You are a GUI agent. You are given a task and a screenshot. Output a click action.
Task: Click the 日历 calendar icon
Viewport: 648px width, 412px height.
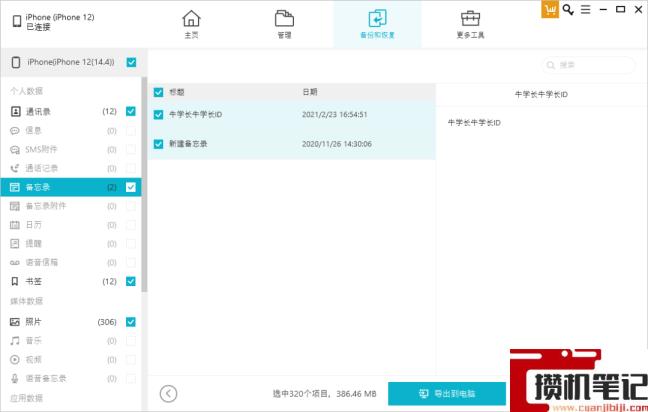tap(15, 225)
